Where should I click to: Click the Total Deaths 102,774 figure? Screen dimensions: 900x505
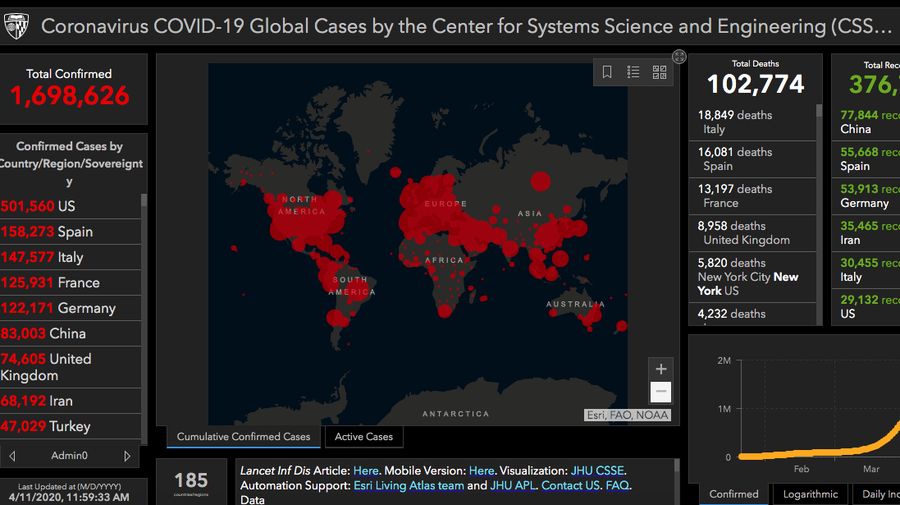(755, 84)
